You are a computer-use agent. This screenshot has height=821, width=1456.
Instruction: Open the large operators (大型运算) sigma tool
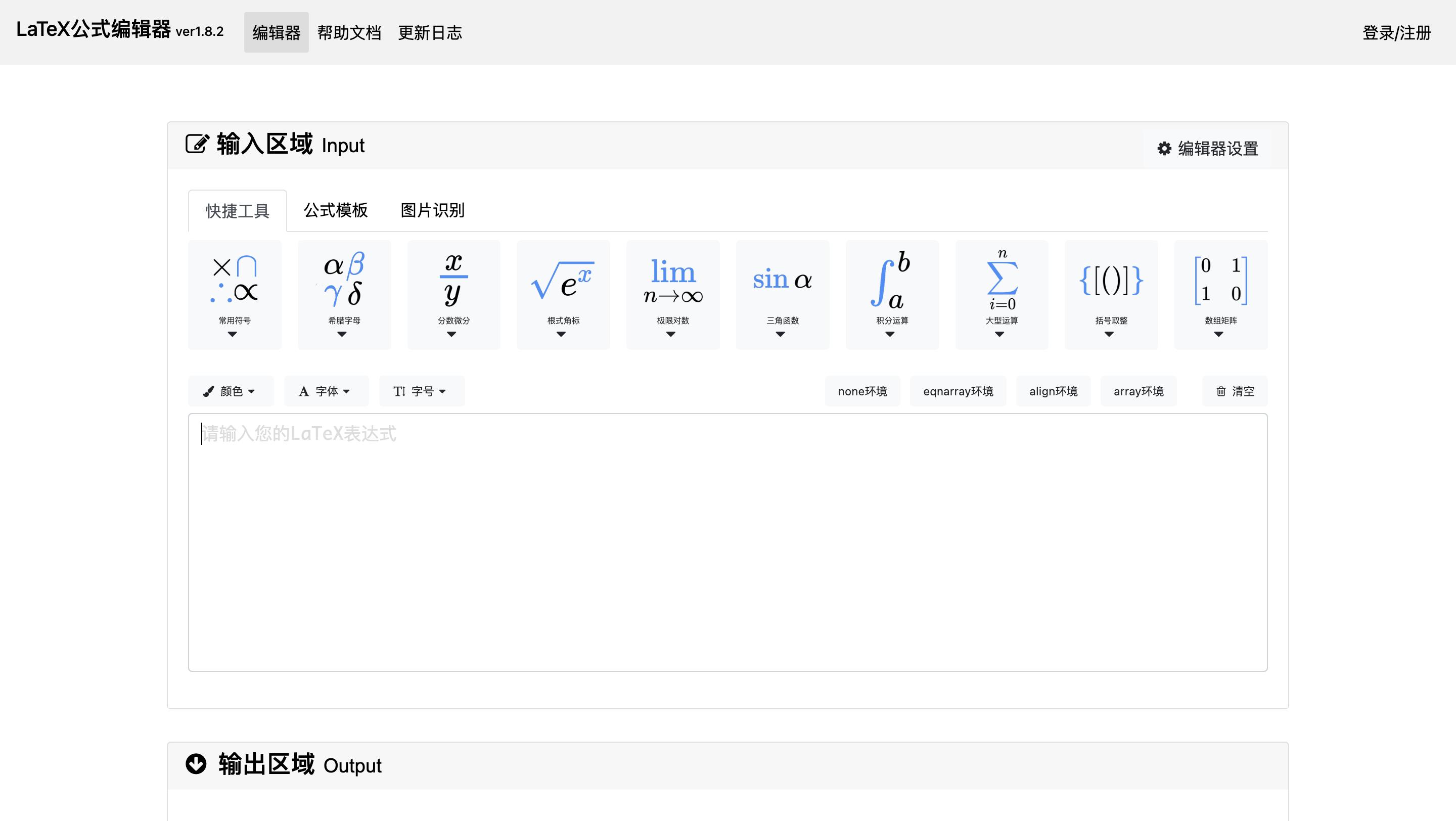coord(1002,294)
